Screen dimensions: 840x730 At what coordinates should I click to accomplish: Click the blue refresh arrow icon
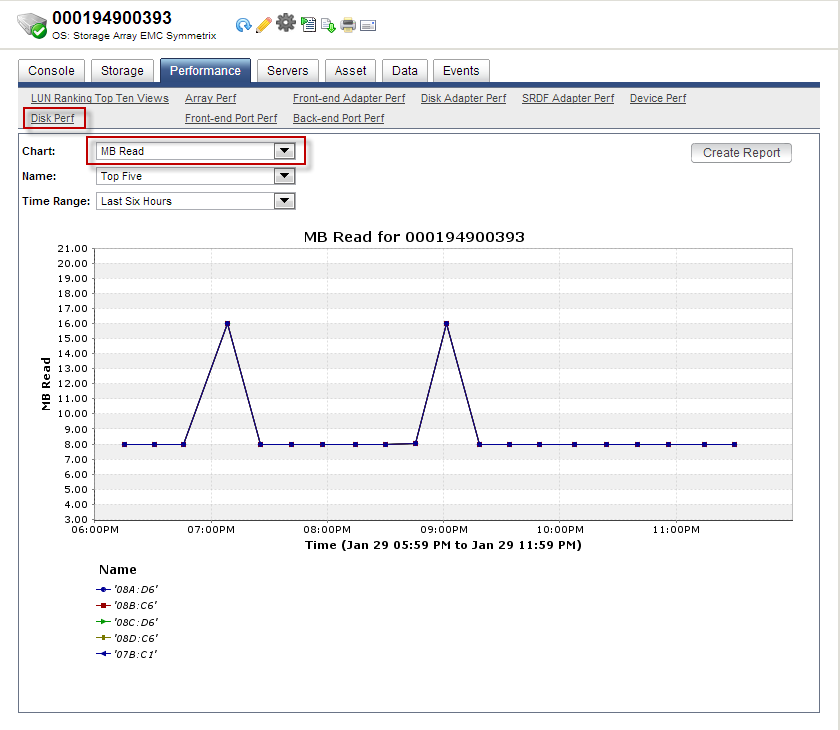pos(243,25)
